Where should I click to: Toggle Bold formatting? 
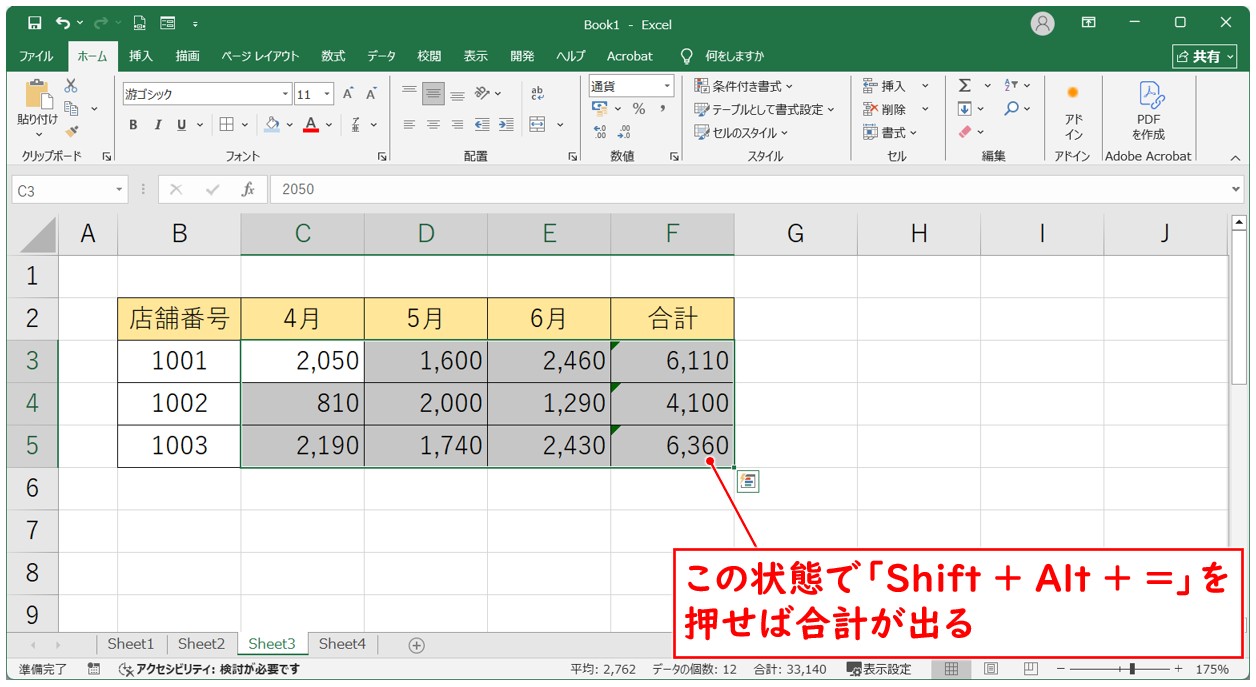coord(133,125)
